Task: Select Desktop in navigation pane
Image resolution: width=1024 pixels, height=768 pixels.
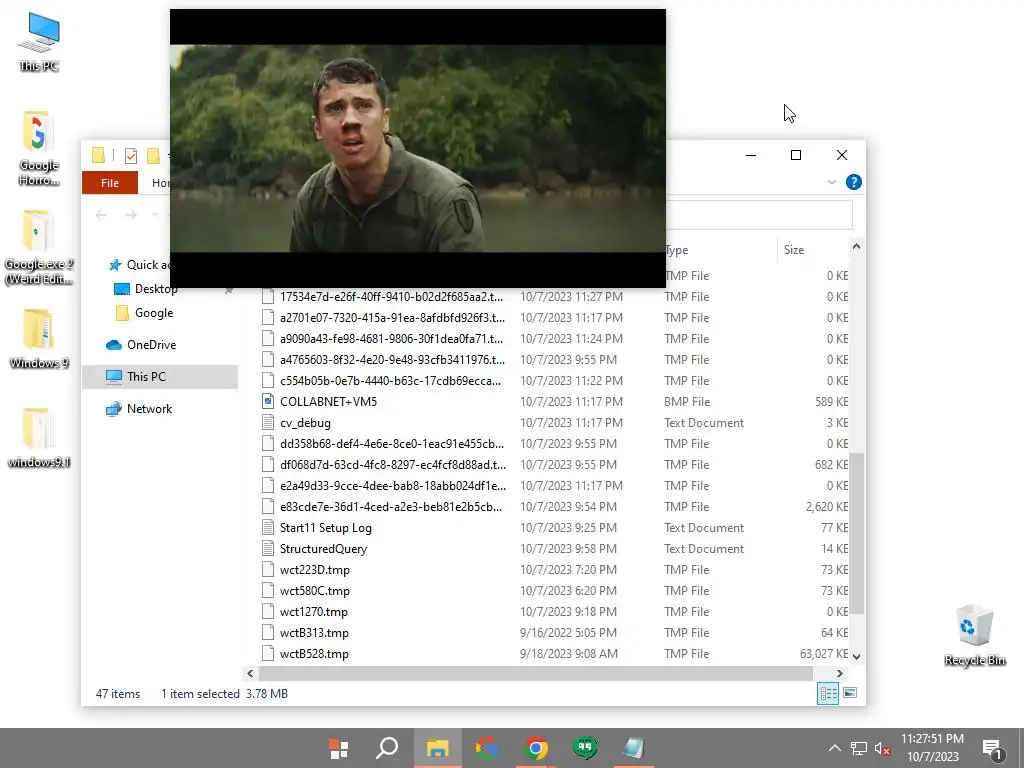Action: point(146,289)
